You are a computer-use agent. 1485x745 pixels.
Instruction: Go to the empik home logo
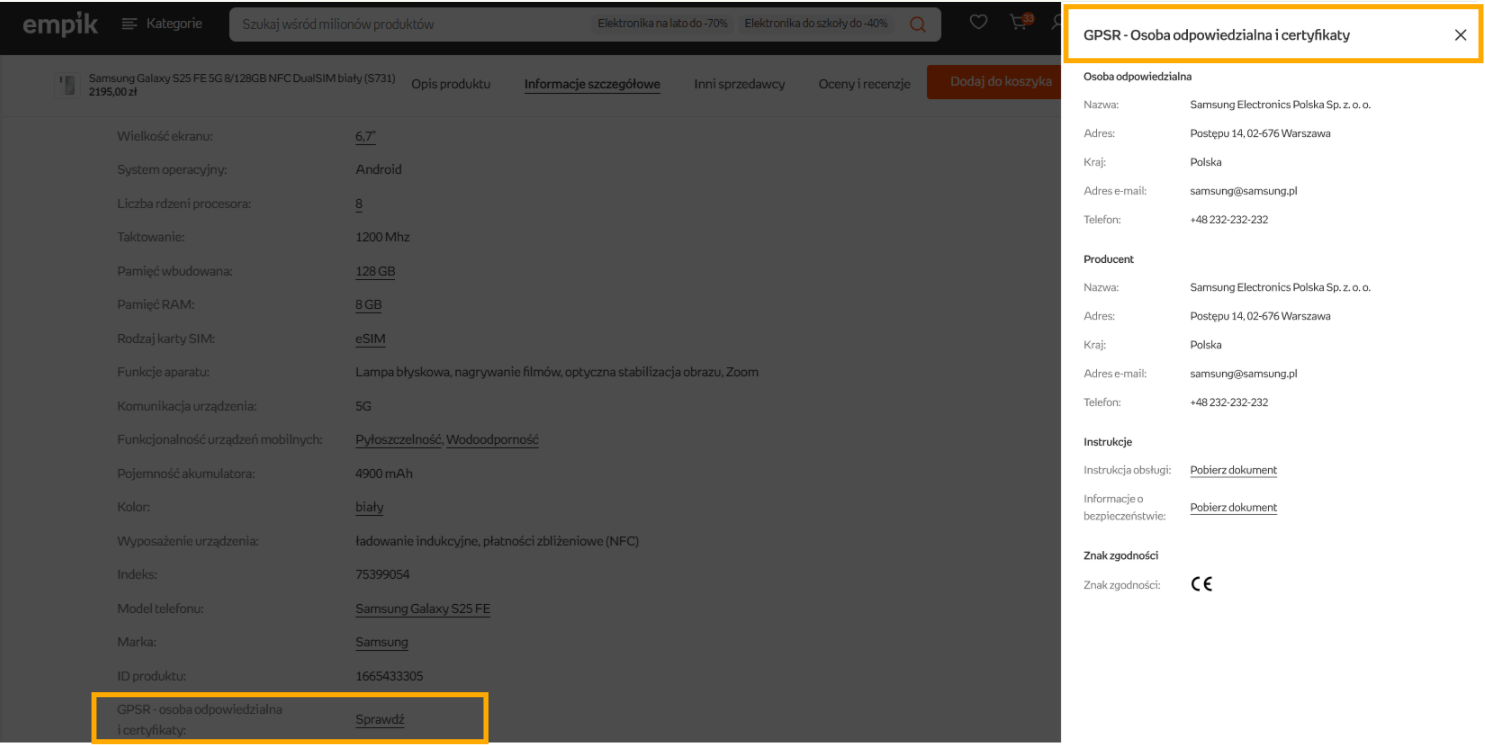click(60, 24)
